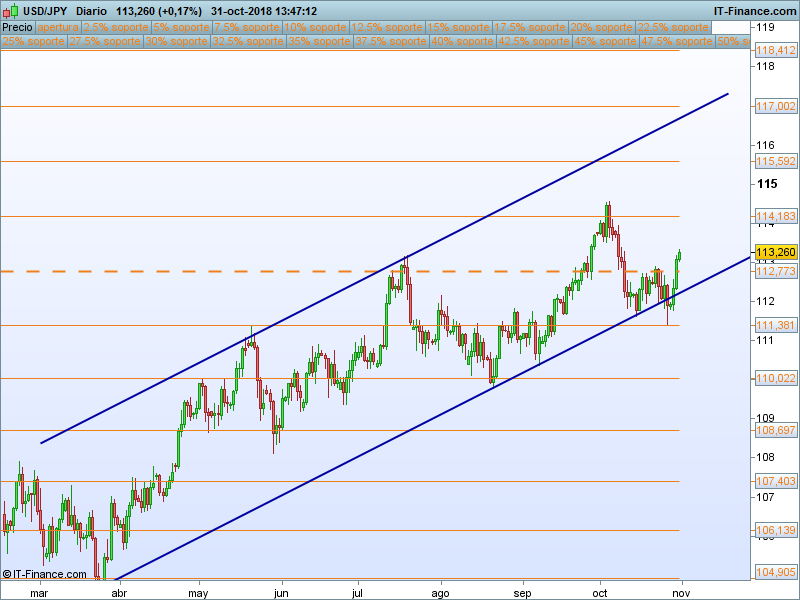Select the 110,022 support level tag
800x600 pixels.
click(775, 378)
